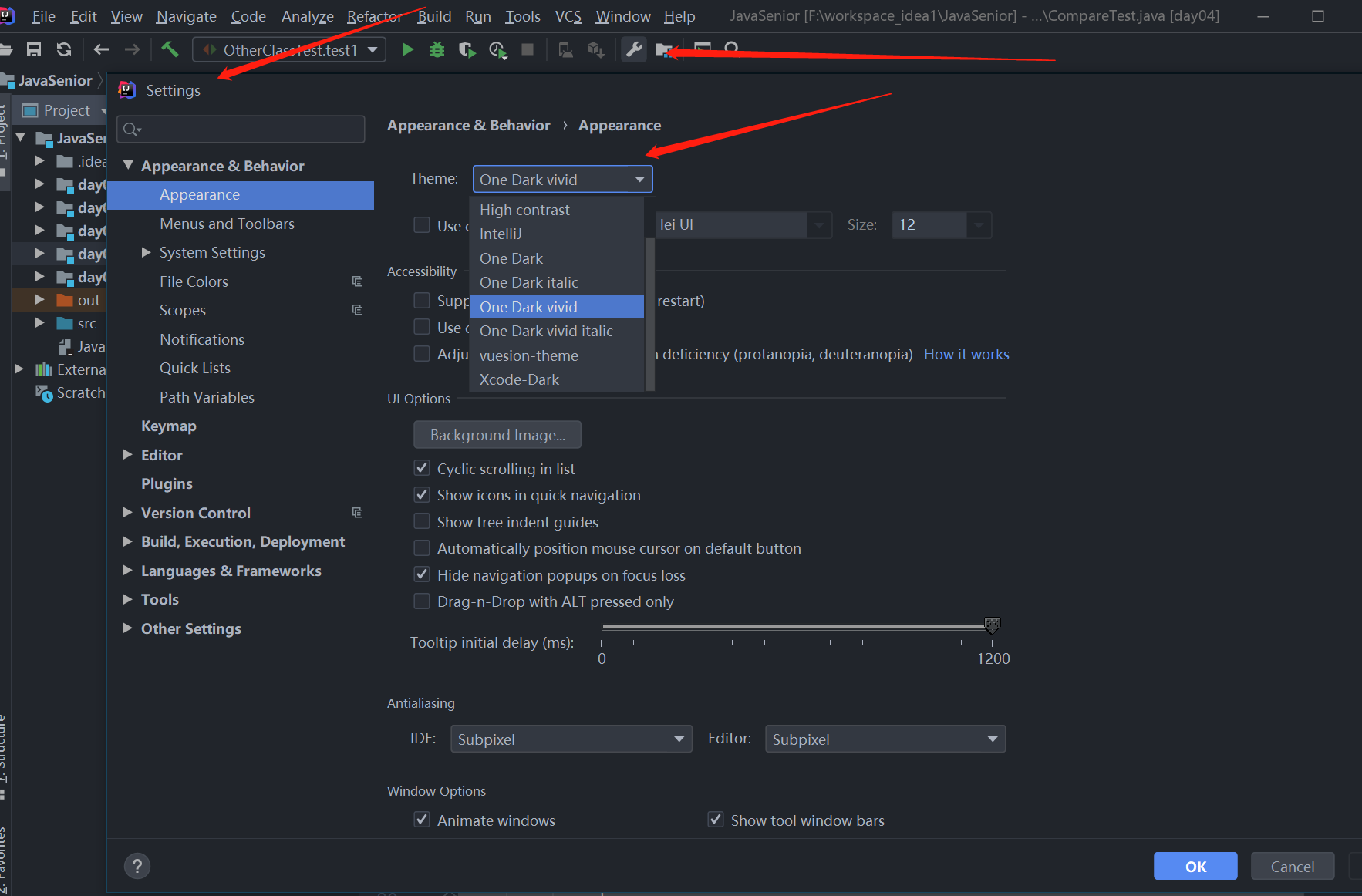Click the profiler run icon

[x=497, y=51]
